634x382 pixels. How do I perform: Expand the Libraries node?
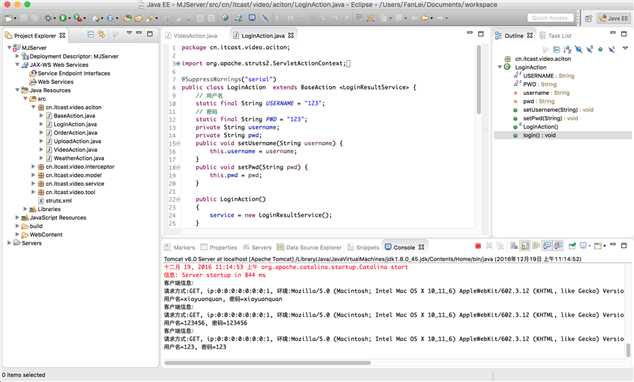point(25,209)
